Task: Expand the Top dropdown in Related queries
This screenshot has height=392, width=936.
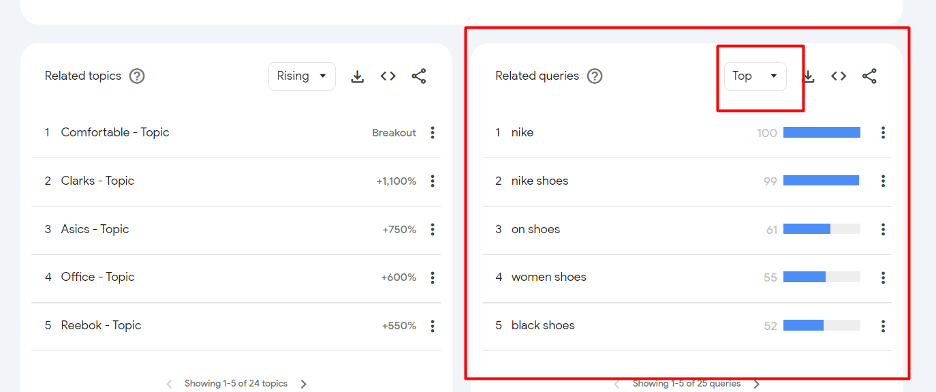Action: click(756, 76)
